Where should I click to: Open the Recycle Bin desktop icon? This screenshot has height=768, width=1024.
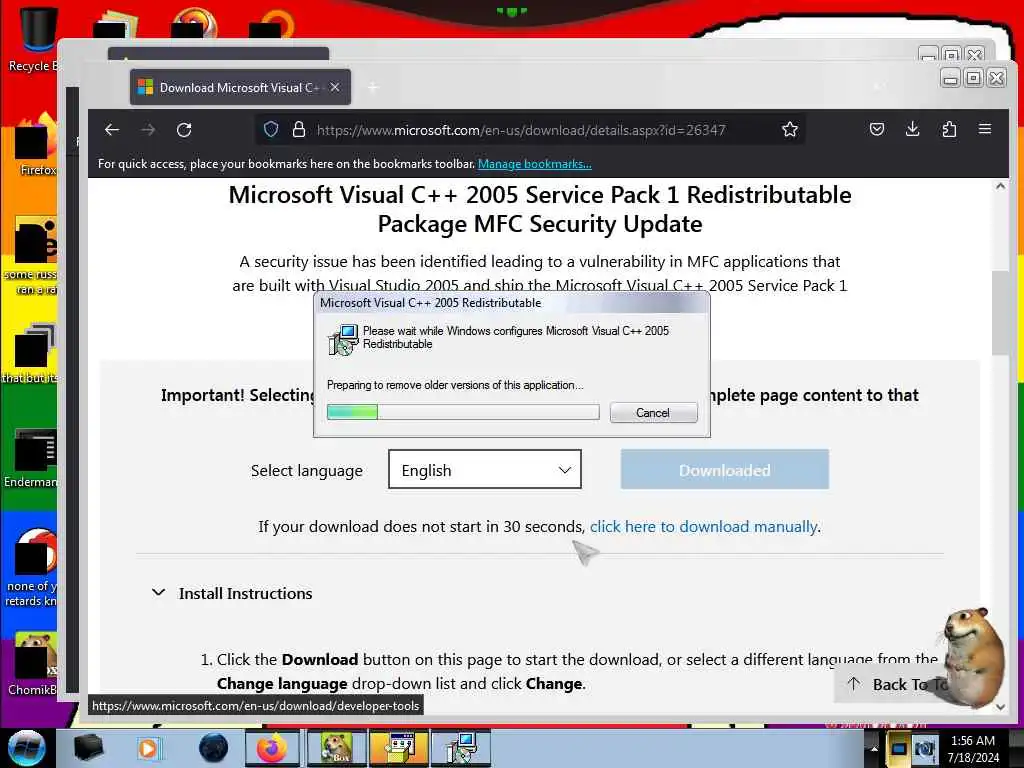click(36, 39)
